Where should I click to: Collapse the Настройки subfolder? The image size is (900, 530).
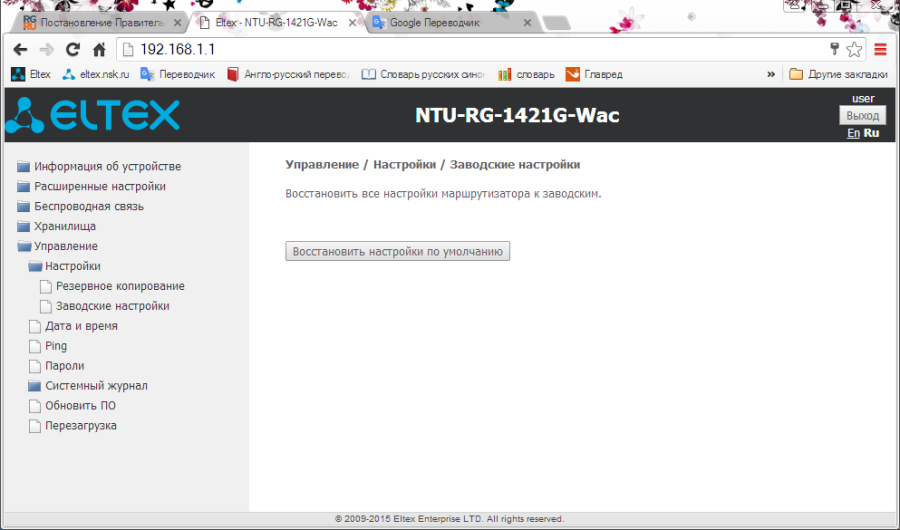pyautogui.click(x=64, y=266)
